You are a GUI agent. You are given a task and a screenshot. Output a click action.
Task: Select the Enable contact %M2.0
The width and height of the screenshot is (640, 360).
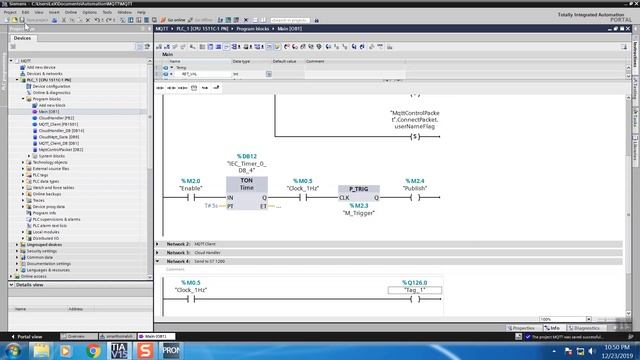tap(191, 198)
